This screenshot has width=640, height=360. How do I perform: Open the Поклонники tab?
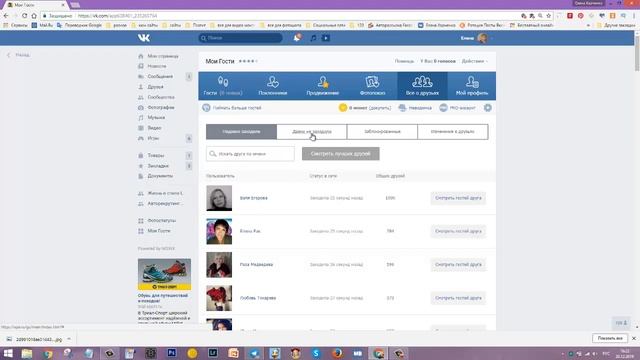(273, 86)
